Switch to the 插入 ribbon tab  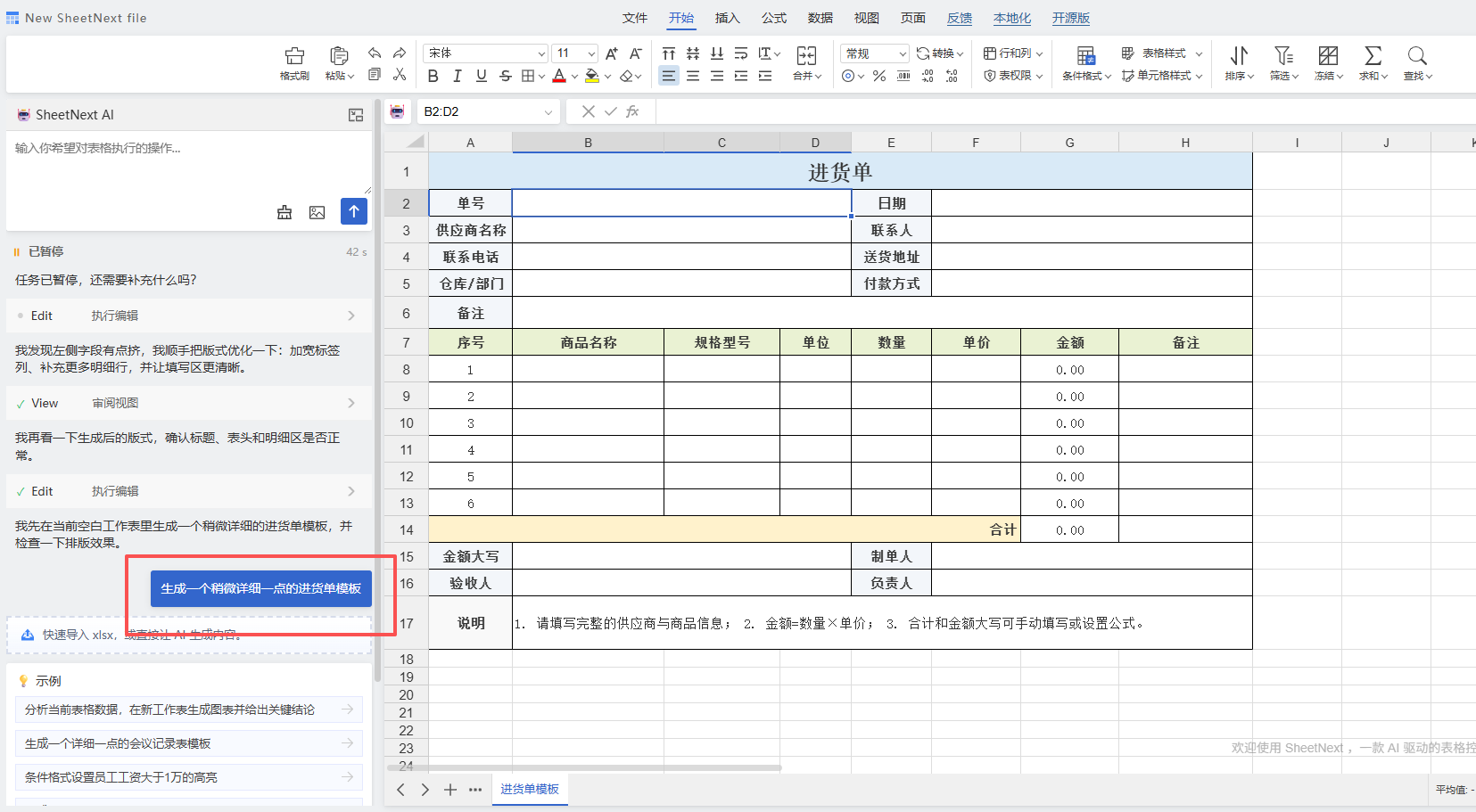click(x=728, y=18)
